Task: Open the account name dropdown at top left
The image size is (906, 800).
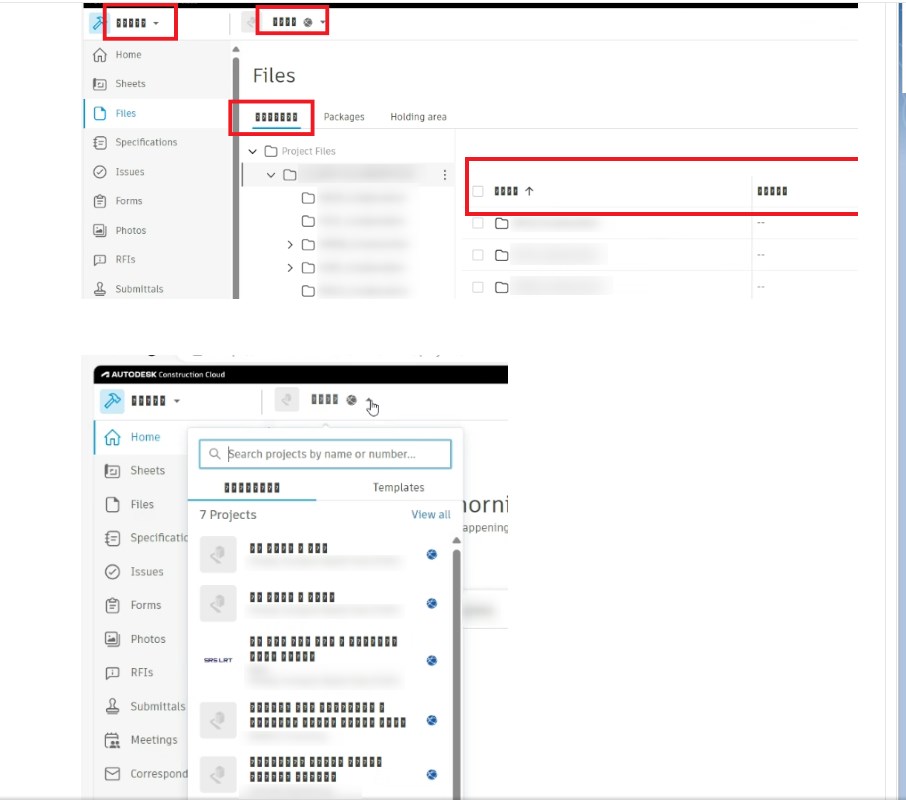Action: click(139, 20)
